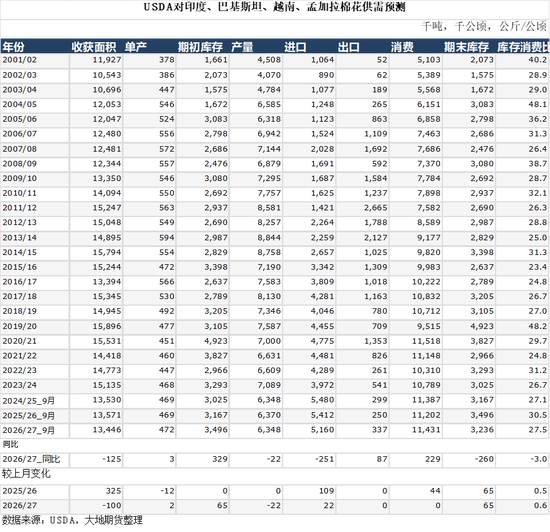Select the 期末库存 header cell
The height and width of the screenshot is (532, 550).
point(466,47)
